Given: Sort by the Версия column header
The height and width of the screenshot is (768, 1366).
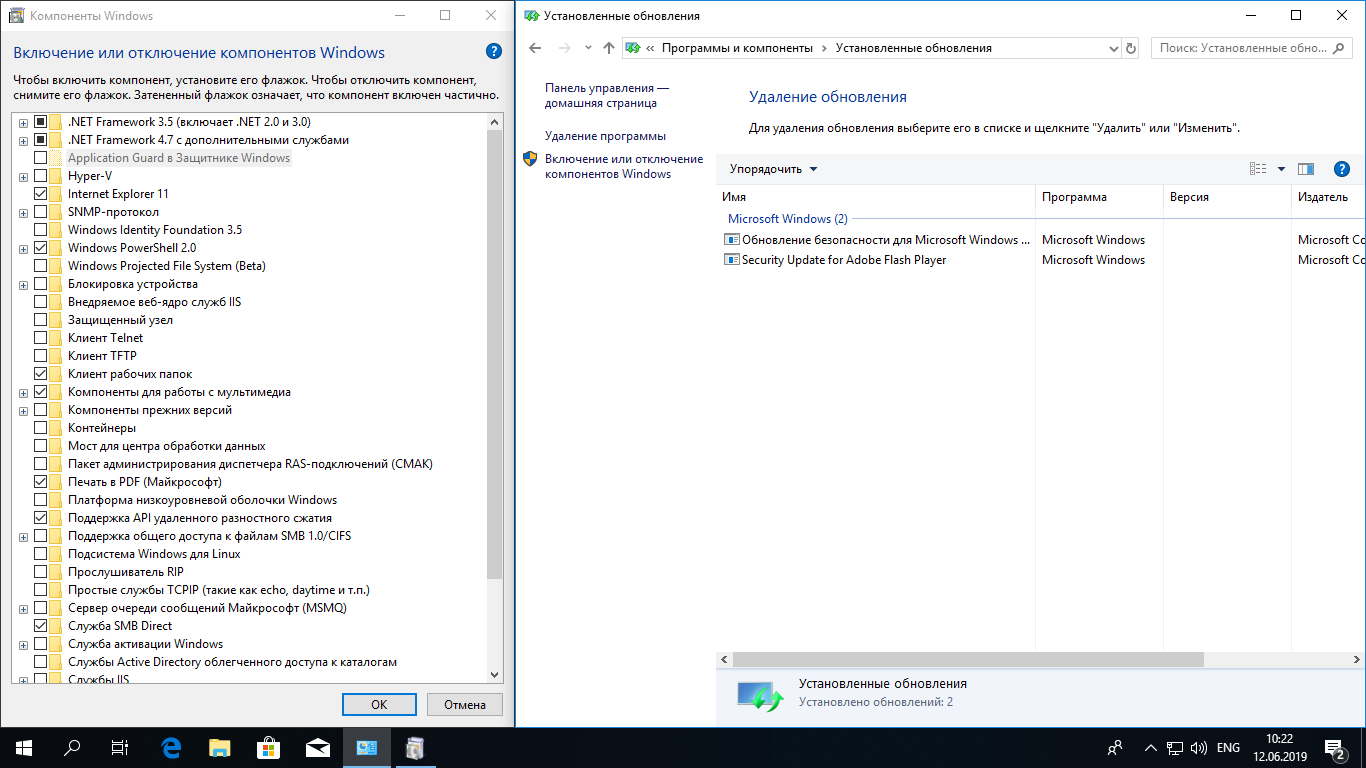Looking at the screenshot, I should (1227, 197).
